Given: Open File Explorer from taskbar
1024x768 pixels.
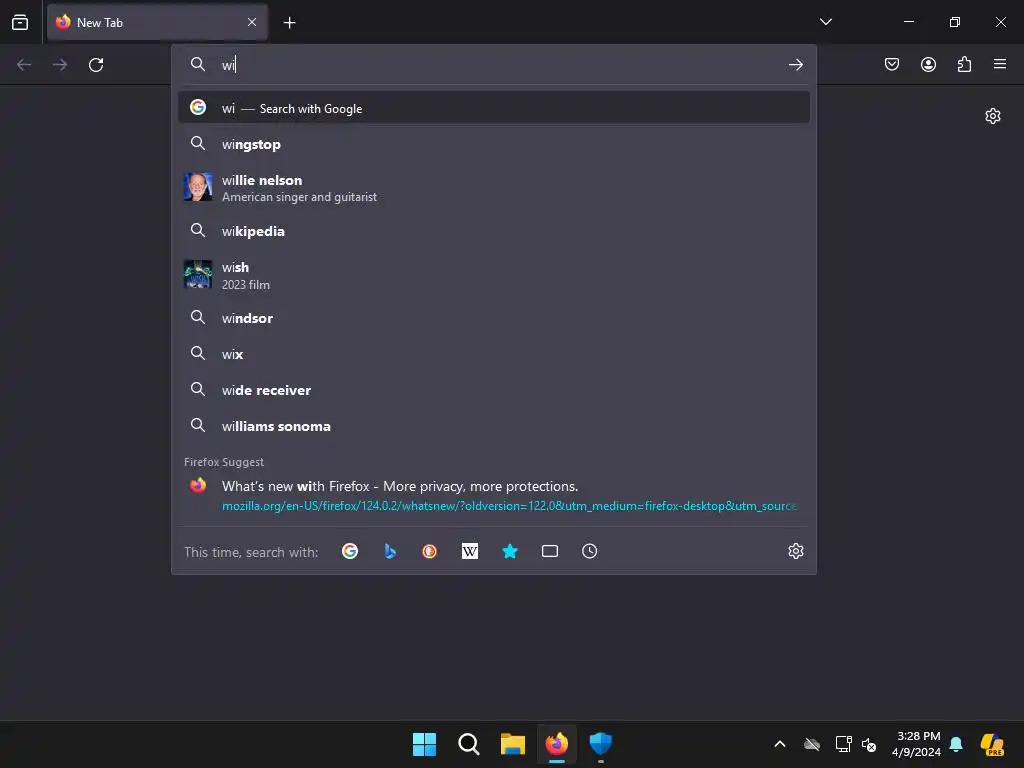Looking at the screenshot, I should pos(513,744).
